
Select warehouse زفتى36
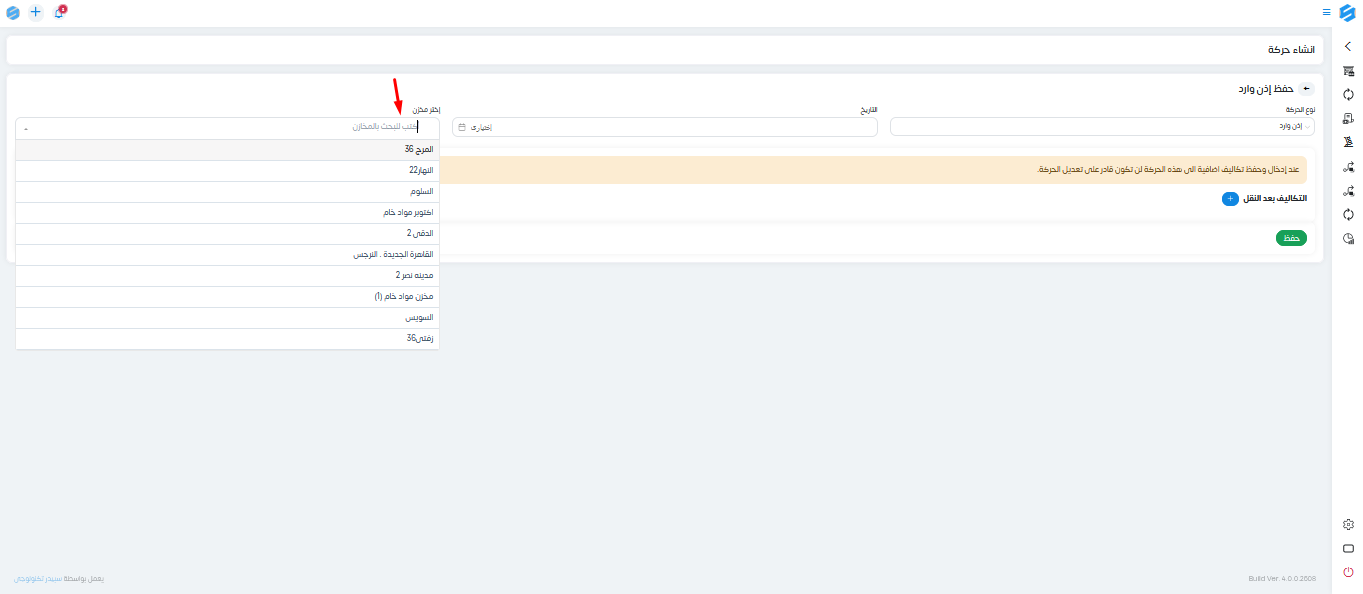coord(227,338)
